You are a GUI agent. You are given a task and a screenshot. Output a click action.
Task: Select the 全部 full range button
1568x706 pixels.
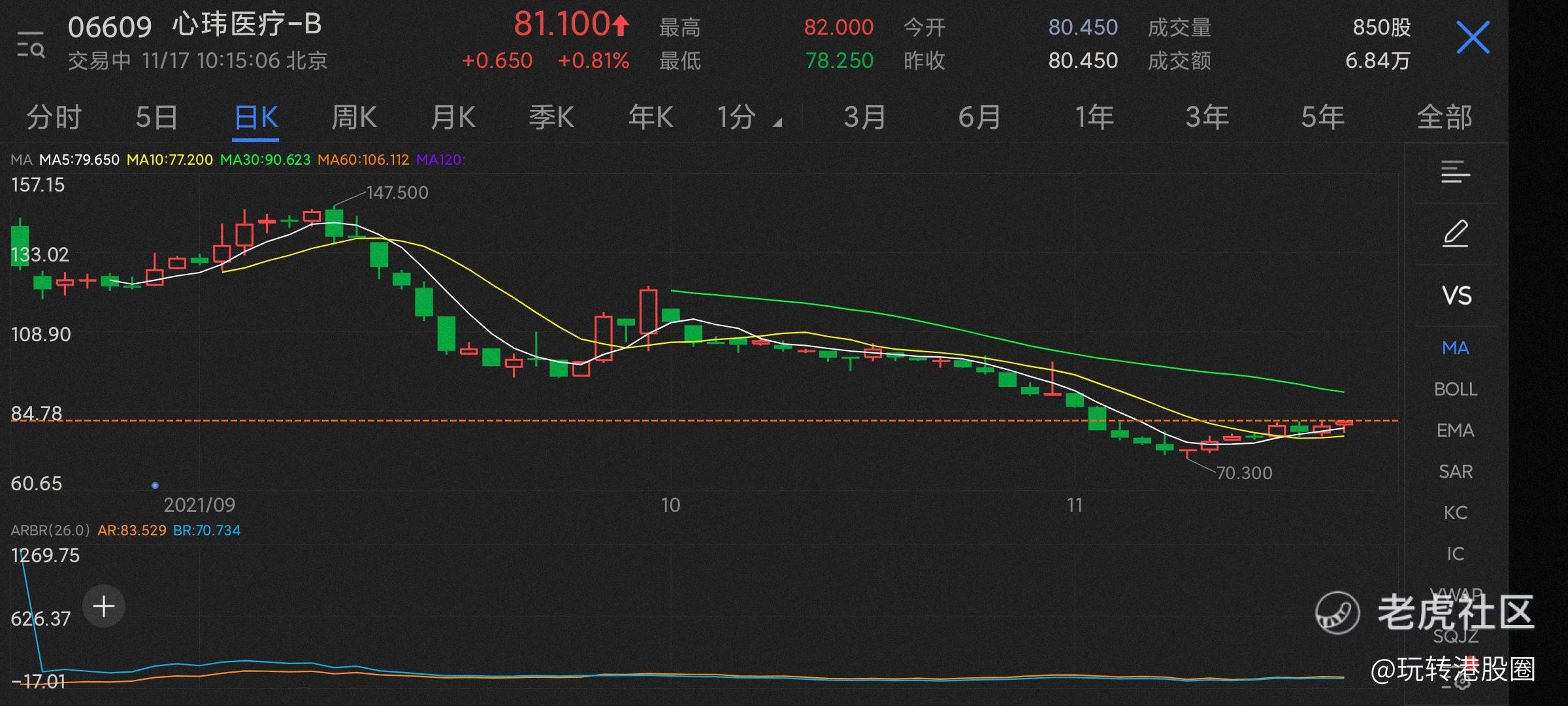coord(1444,118)
